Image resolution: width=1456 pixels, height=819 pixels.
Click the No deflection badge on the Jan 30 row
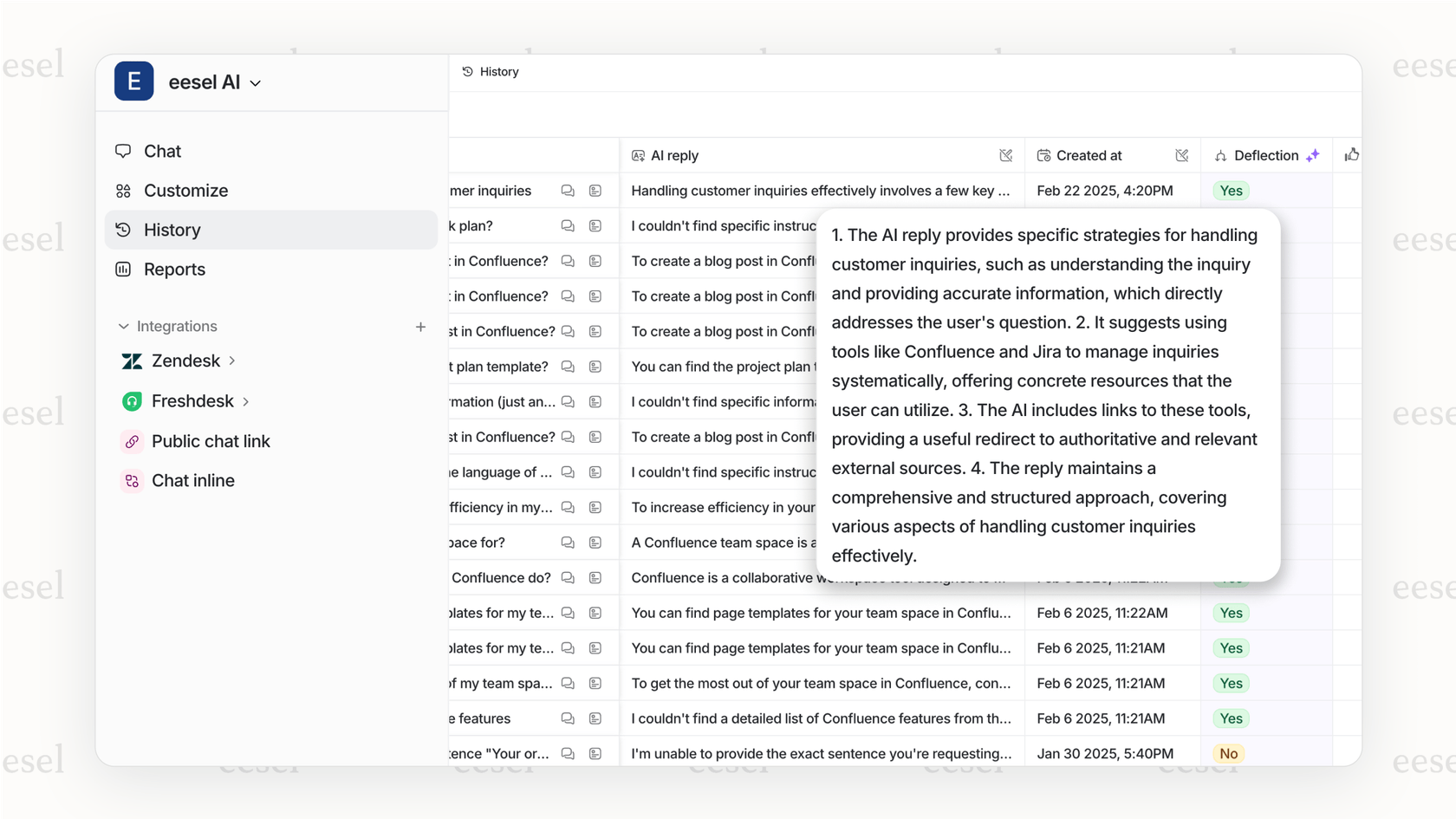click(x=1228, y=753)
